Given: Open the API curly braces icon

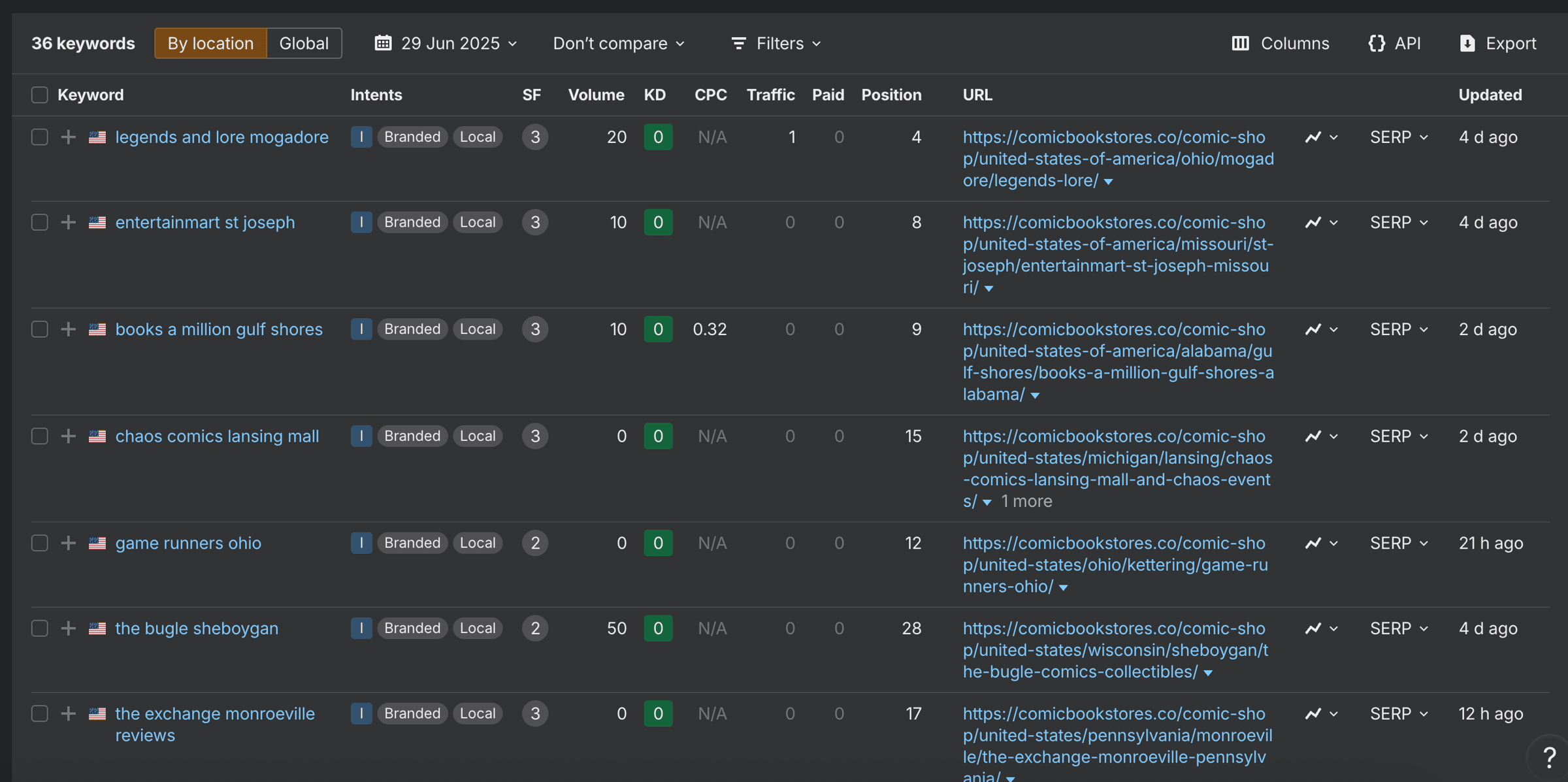Looking at the screenshot, I should pos(1377,43).
